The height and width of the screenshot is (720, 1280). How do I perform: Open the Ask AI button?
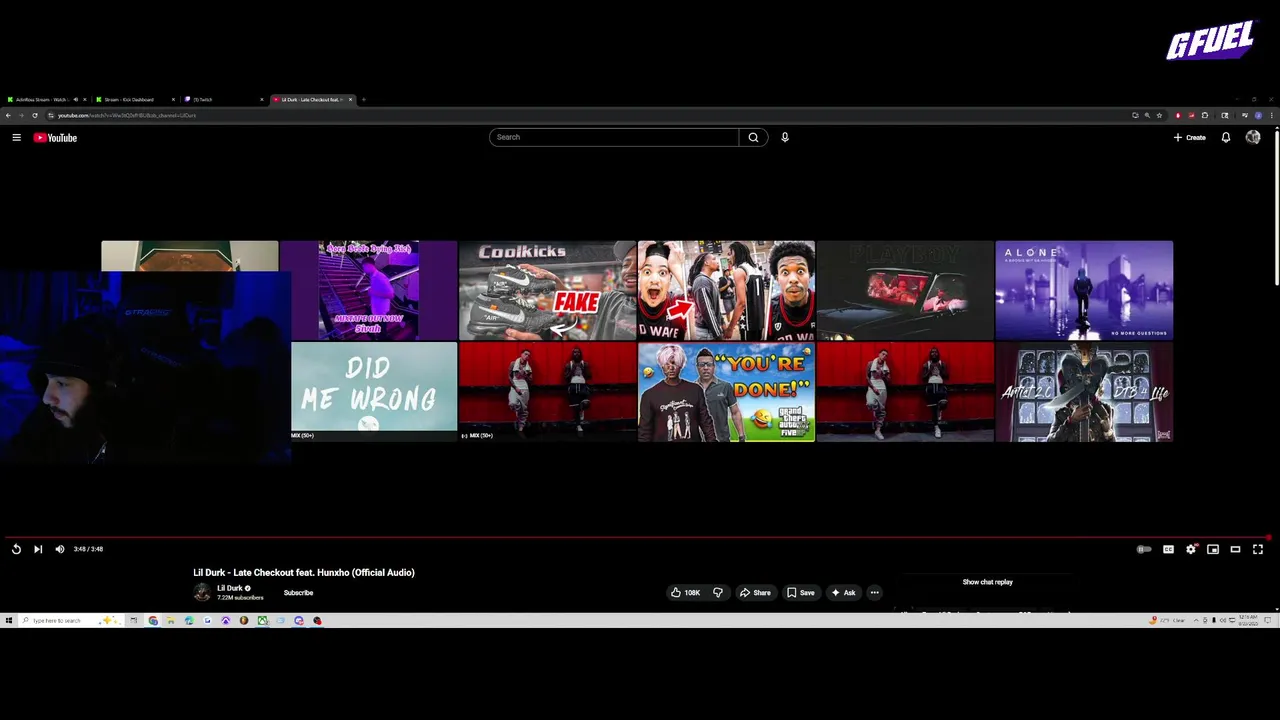point(843,593)
